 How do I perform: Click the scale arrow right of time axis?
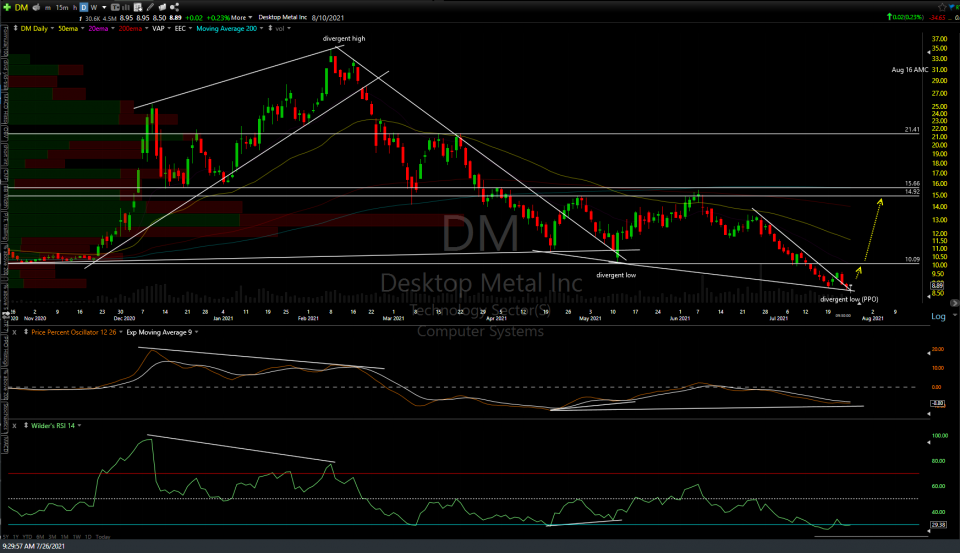point(954,303)
